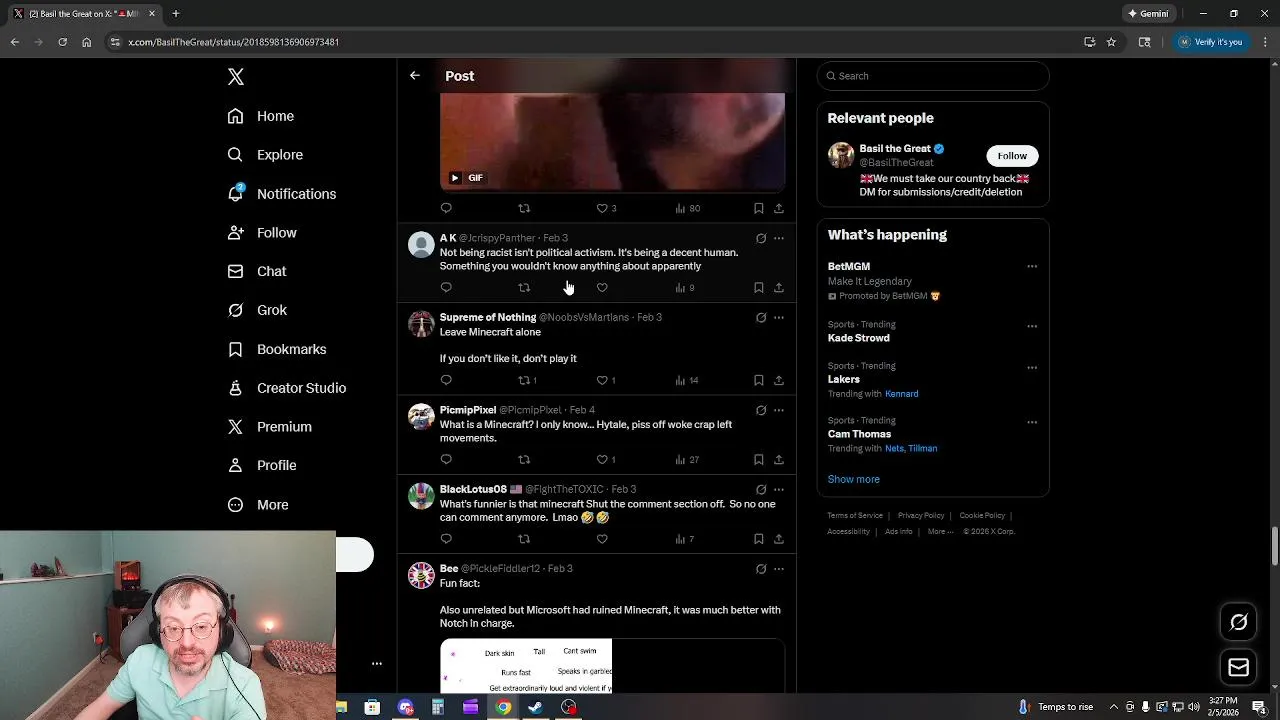Screen dimensions: 1280x720
Task: Open more options on BlackLotus08's comment
Action: tap(779, 490)
